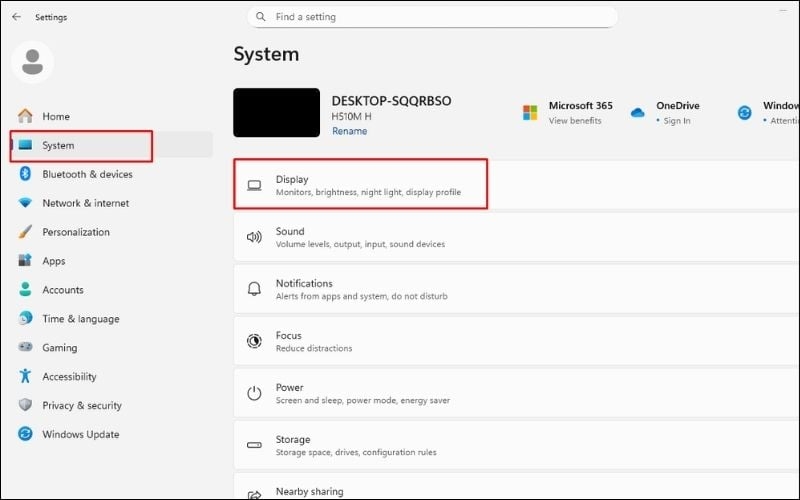The image size is (800, 500).
Task: Click the back arrow icon
Action: 16,17
